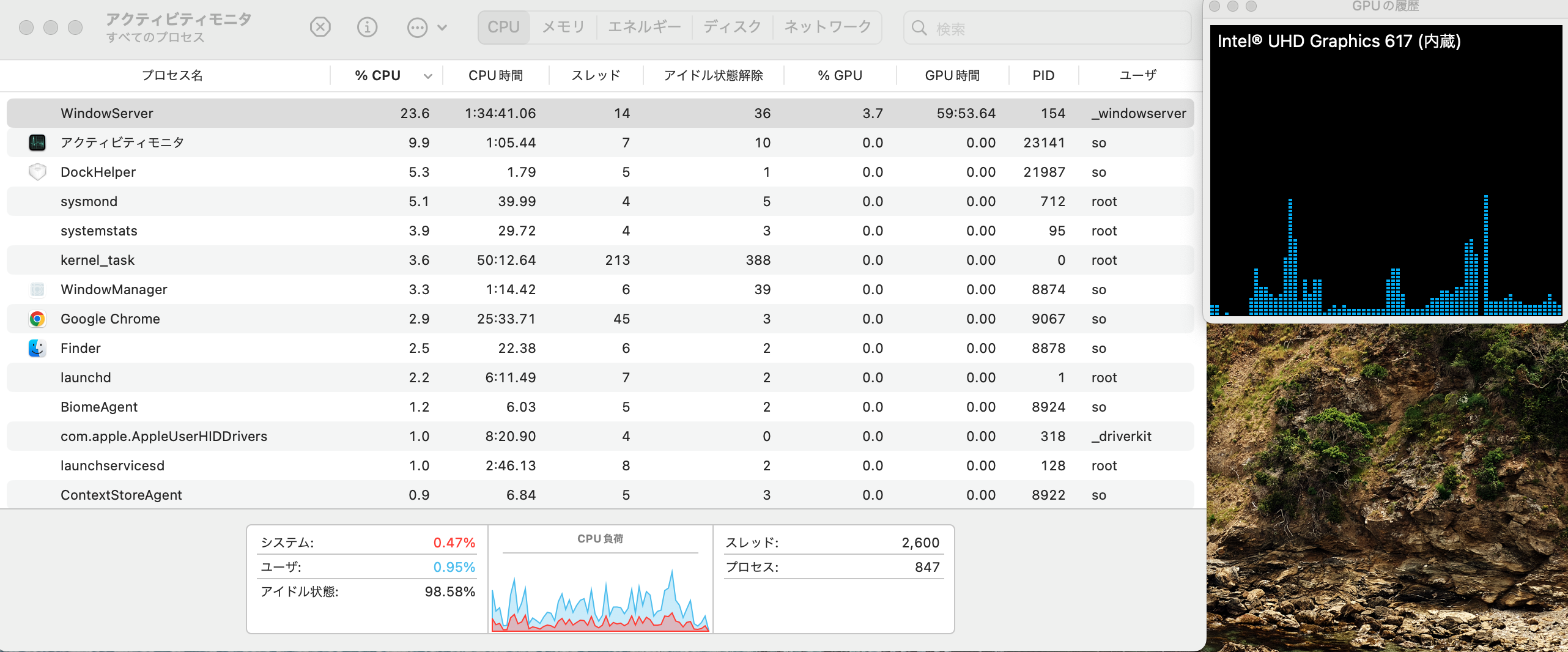Click the Finder icon in process list

pyautogui.click(x=37, y=348)
